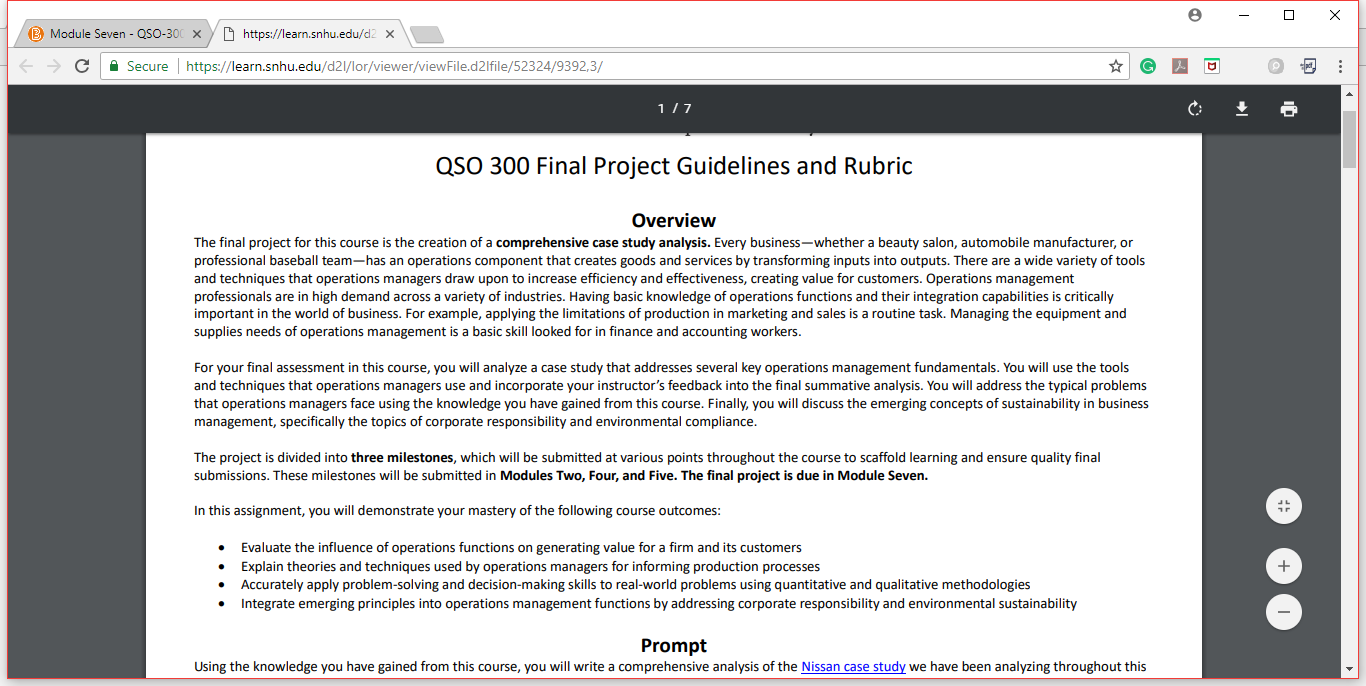Zoom in on the PDF
Viewport: 1366px width, 686px height.
pyautogui.click(x=1284, y=566)
